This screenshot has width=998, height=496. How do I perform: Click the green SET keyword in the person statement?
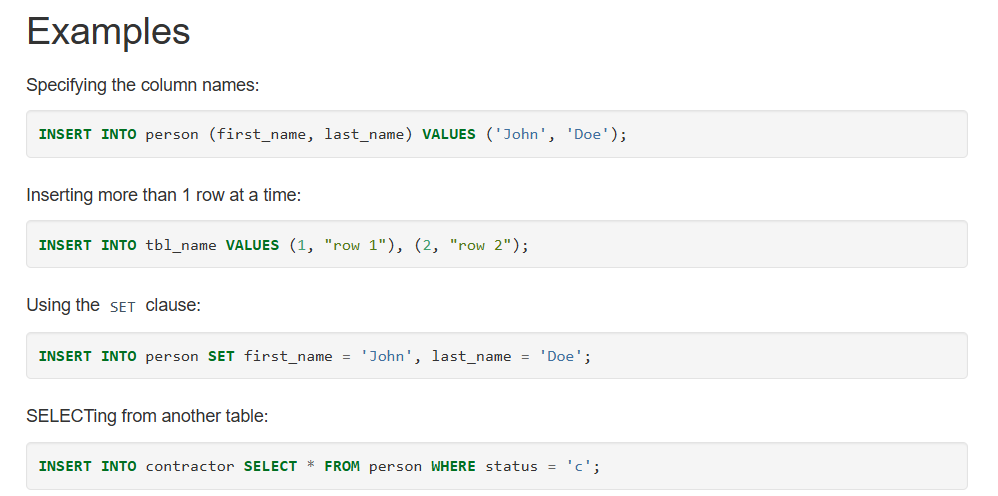[x=221, y=356]
